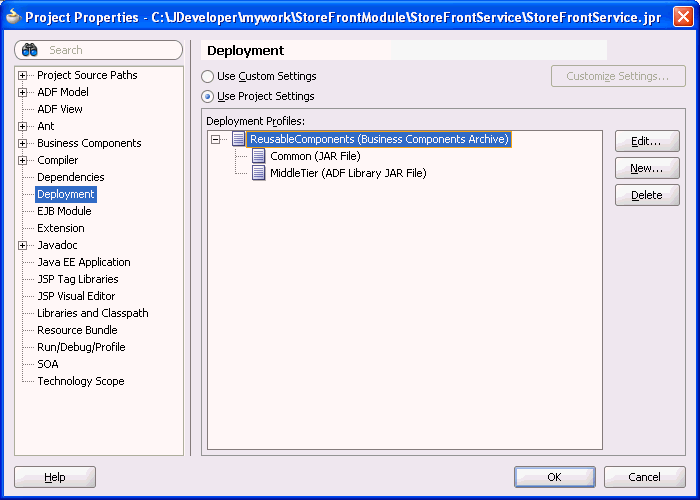Select the Deployment category
Viewport: 700px width, 500px height.
coord(66,194)
